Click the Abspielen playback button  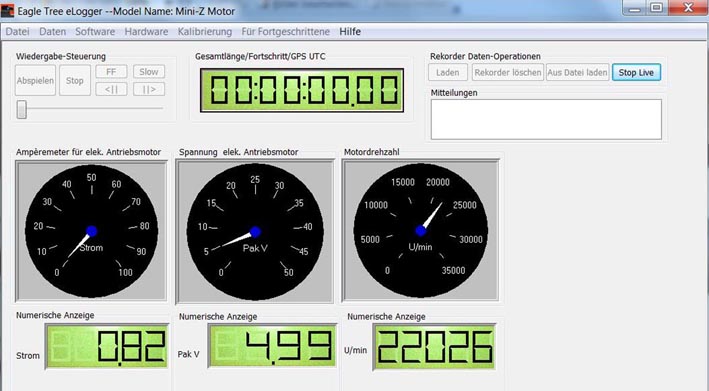coord(35,80)
